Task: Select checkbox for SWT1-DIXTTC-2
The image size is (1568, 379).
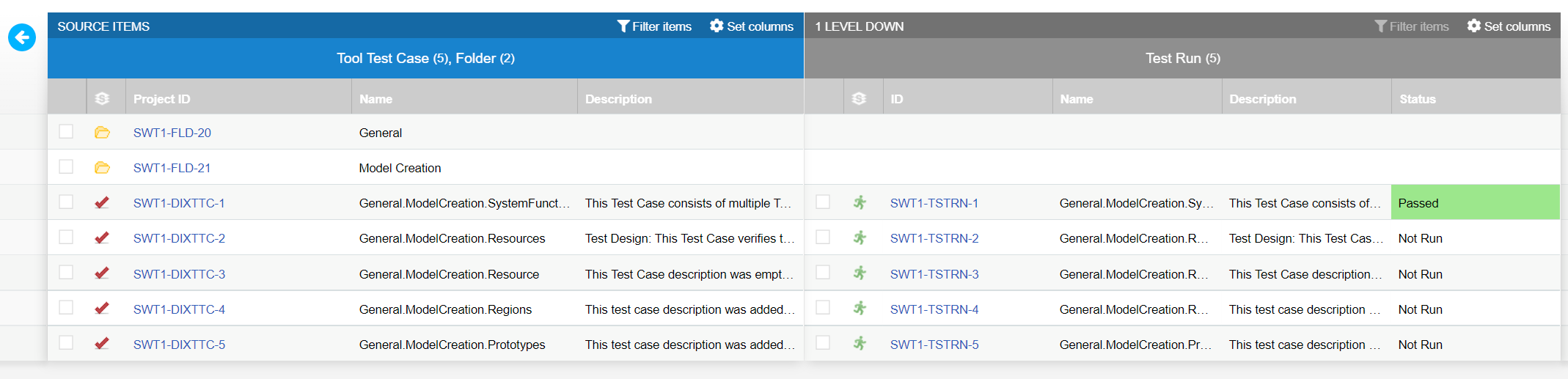Action: pos(66,237)
